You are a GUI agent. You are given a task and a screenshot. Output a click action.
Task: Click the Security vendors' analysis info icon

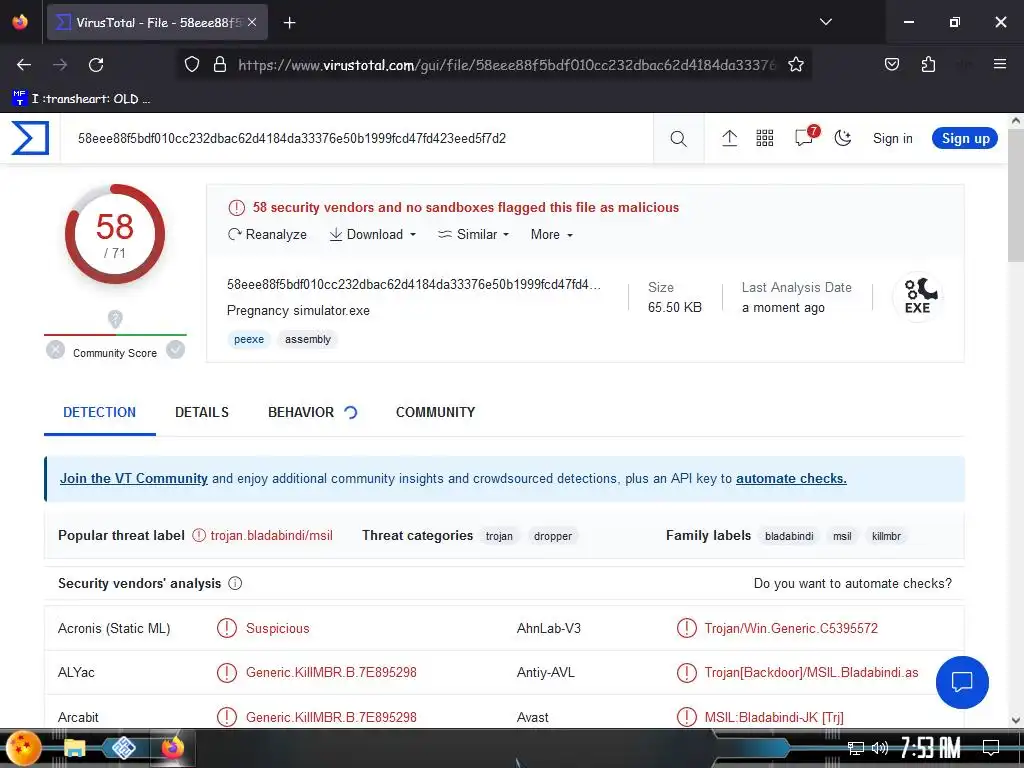pyautogui.click(x=235, y=583)
